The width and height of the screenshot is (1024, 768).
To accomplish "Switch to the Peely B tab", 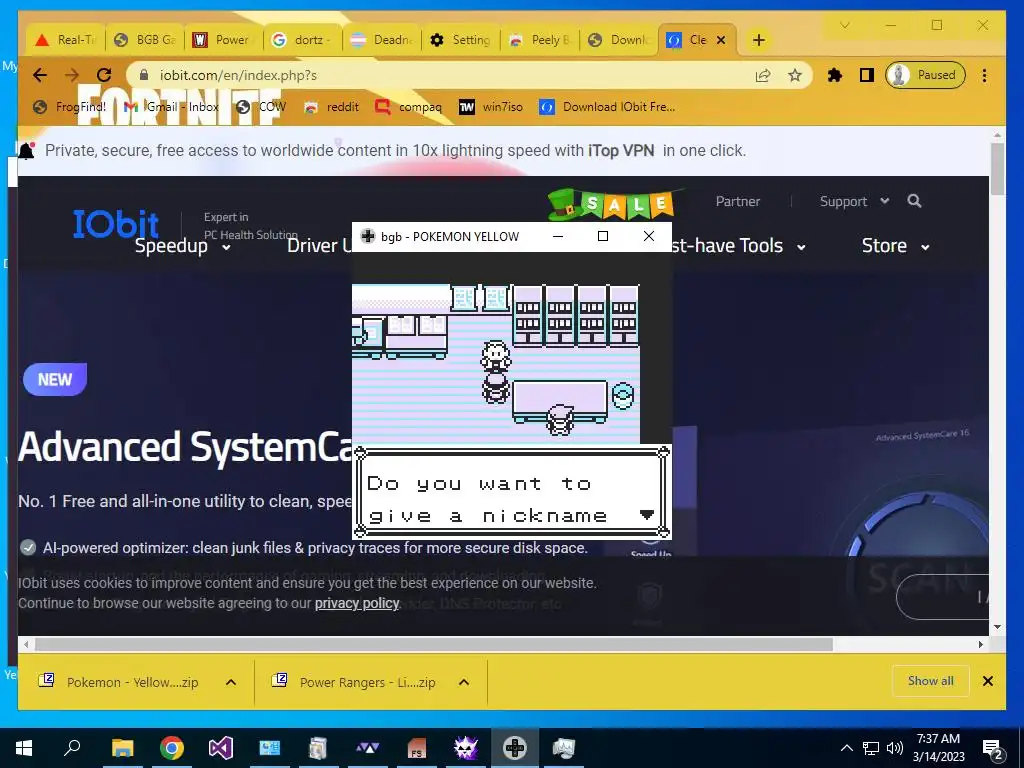I will click(540, 40).
